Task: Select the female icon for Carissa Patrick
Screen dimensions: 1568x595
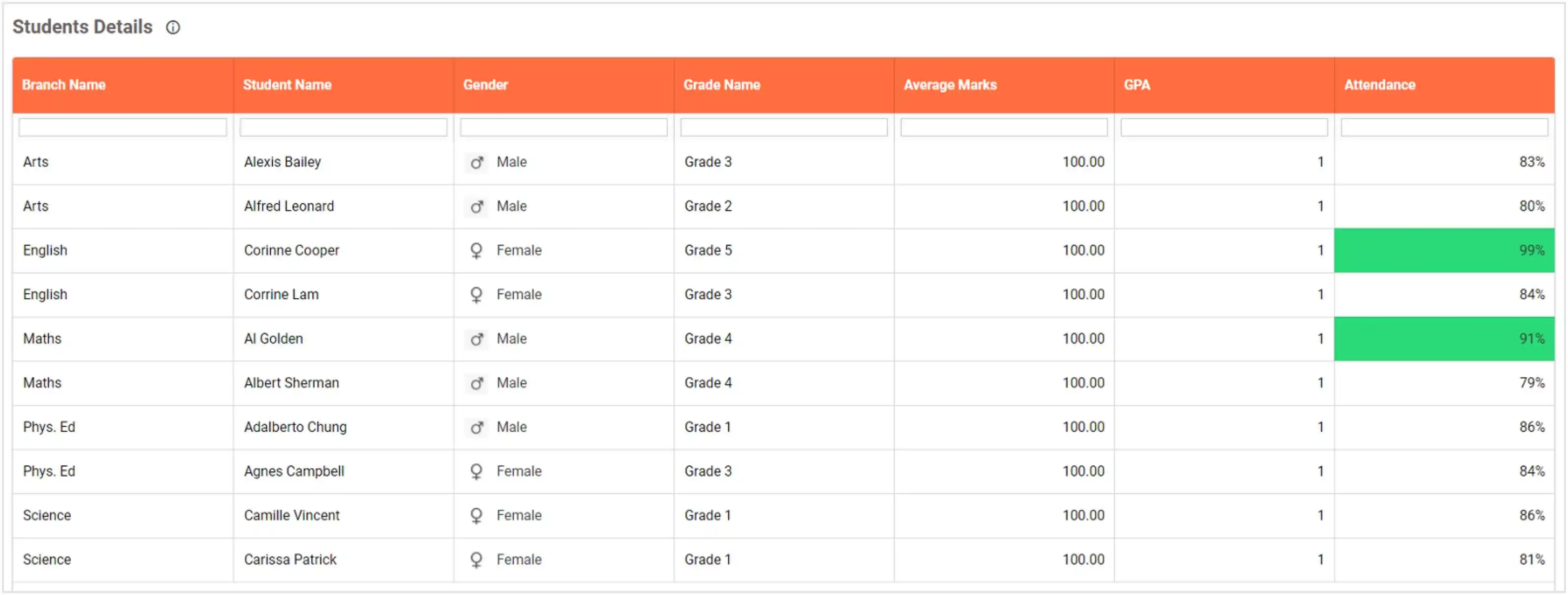Action: (x=477, y=559)
